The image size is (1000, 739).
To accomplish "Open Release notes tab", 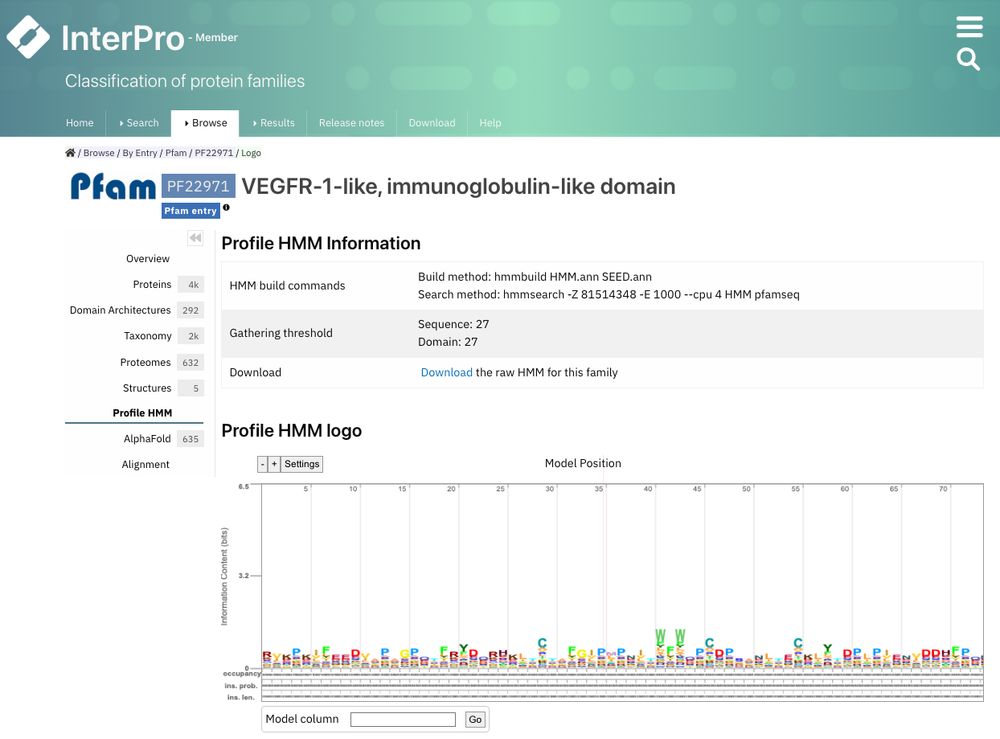I will tap(351, 122).
